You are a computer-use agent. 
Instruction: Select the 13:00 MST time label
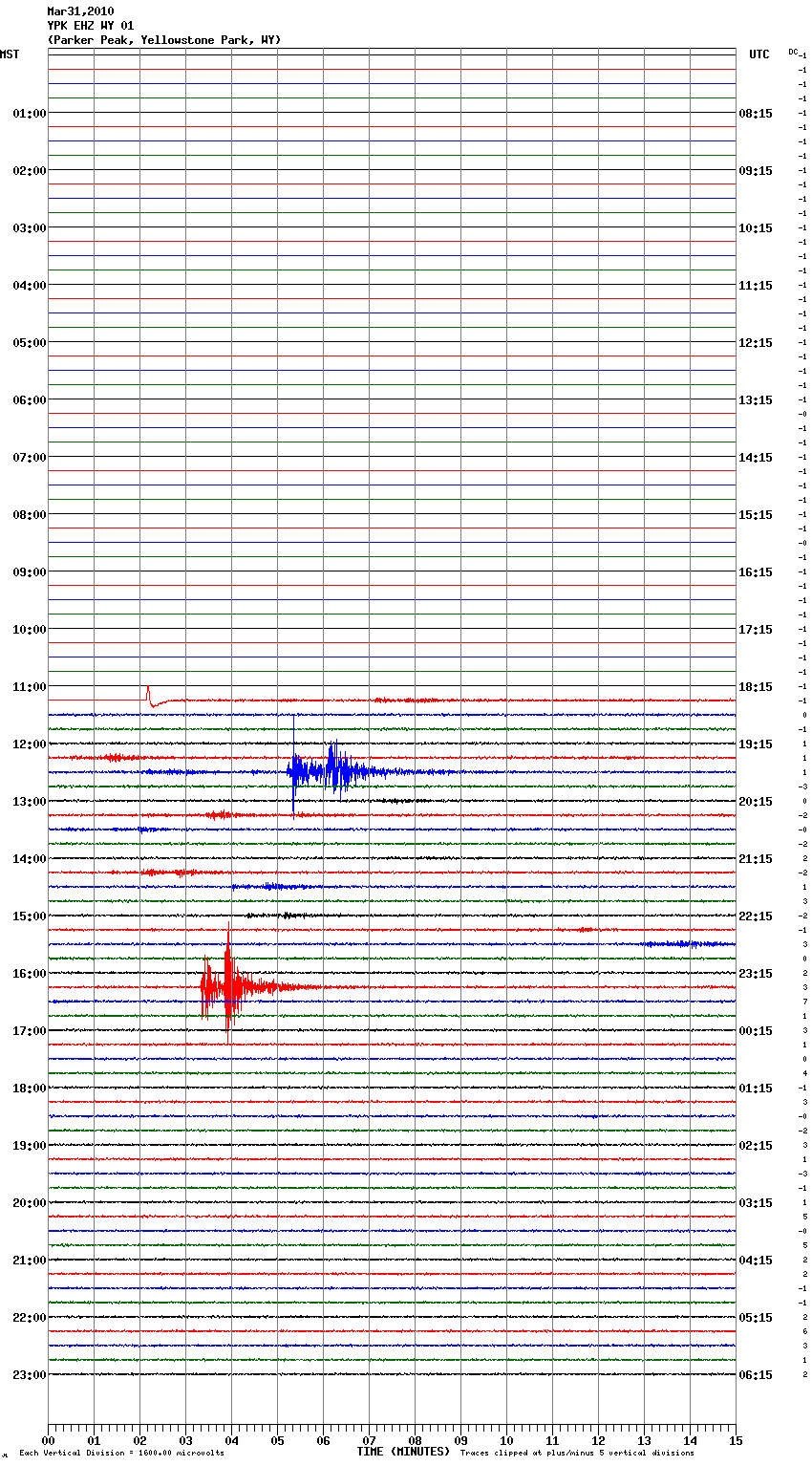30,802
